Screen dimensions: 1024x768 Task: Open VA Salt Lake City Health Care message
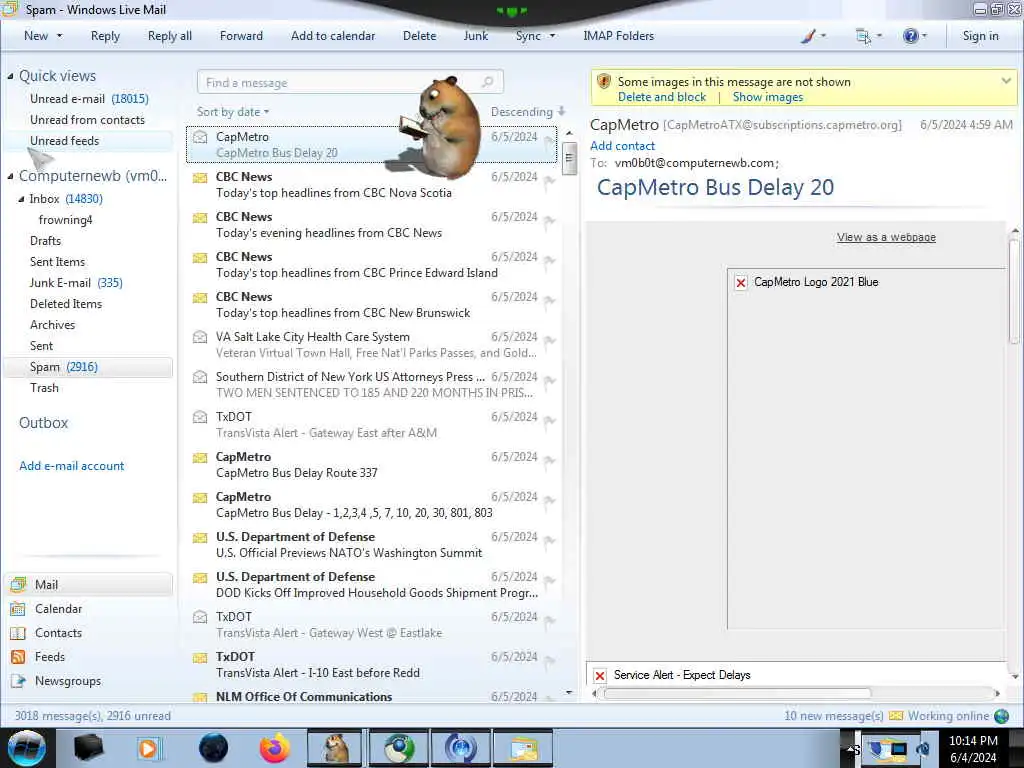coord(372,345)
